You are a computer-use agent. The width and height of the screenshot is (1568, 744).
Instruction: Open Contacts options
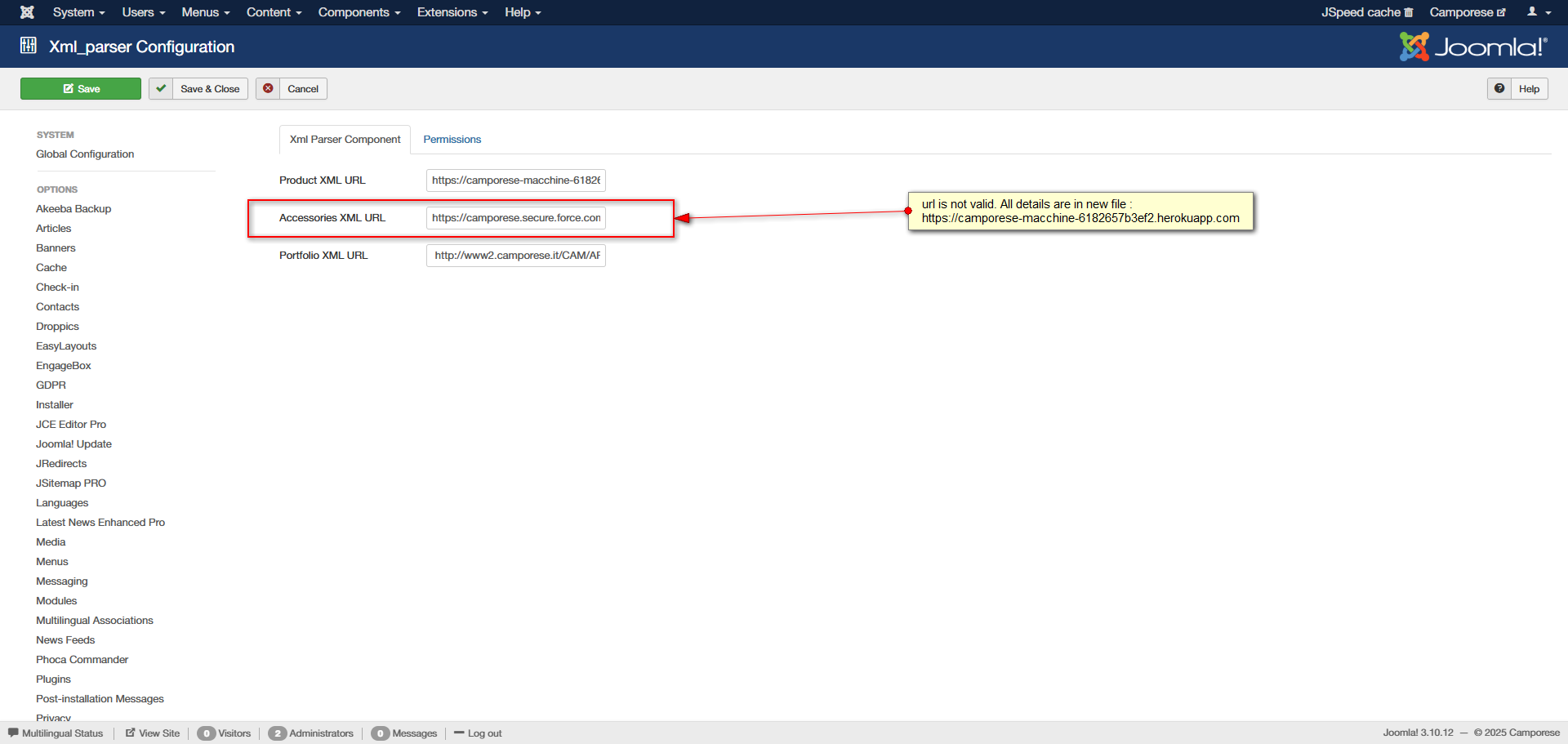[58, 307]
